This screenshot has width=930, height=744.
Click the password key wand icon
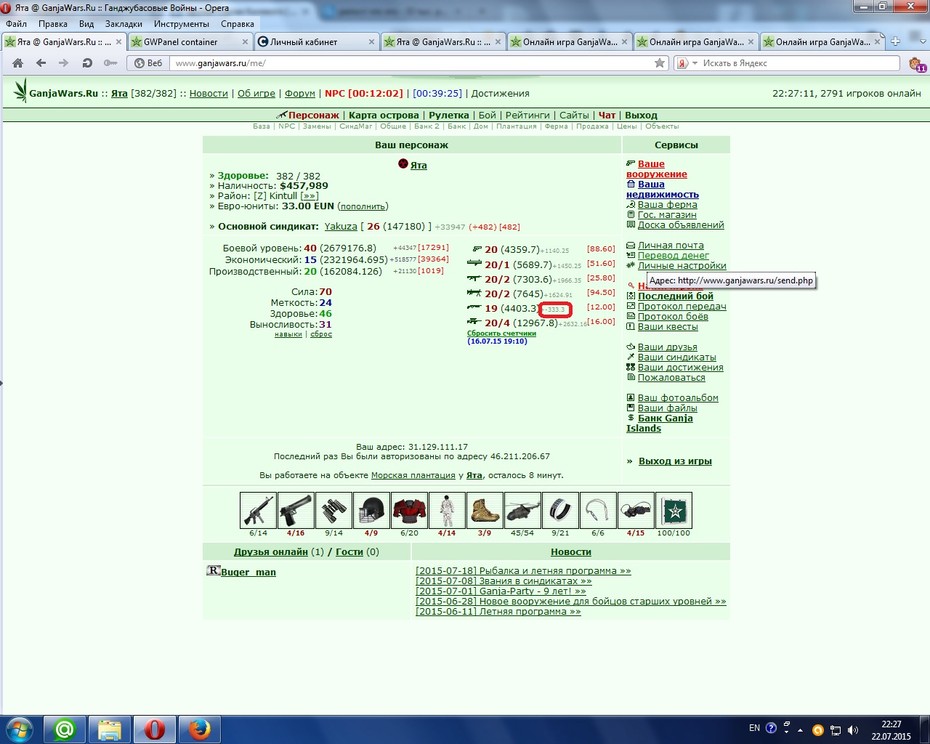(110, 63)
